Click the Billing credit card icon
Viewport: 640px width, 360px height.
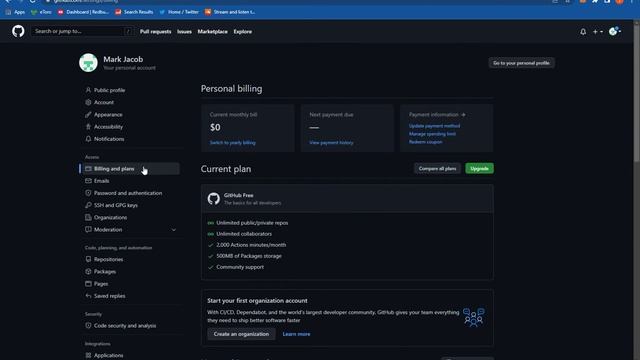[x=88, y=169]
